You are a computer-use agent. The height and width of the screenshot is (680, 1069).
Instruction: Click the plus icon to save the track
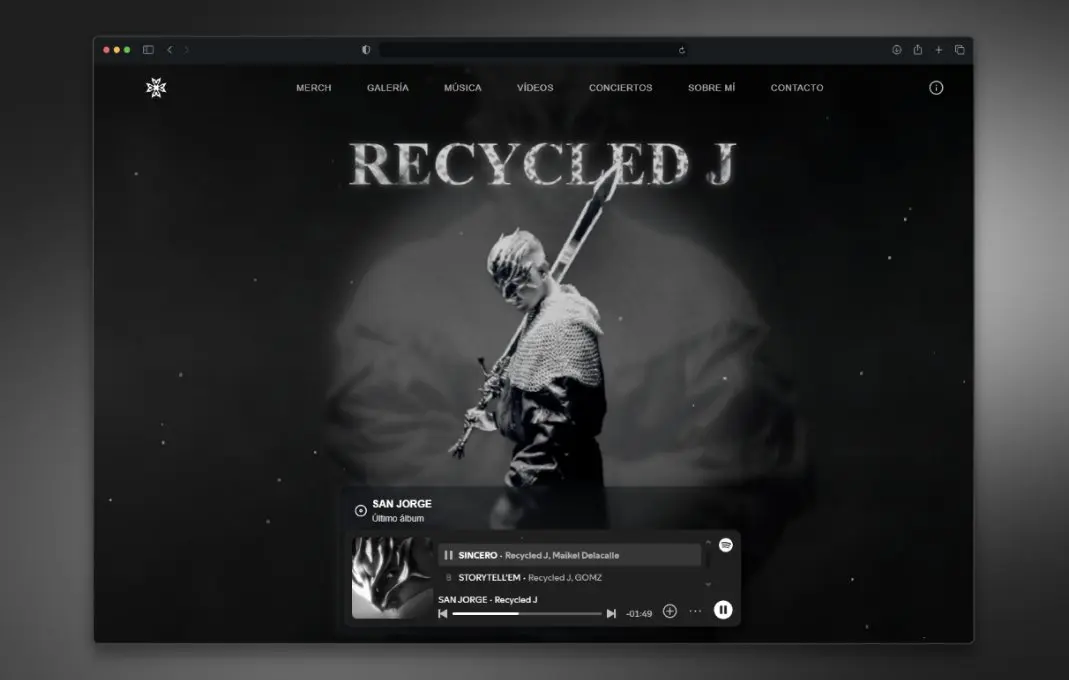tap(669, 611)
